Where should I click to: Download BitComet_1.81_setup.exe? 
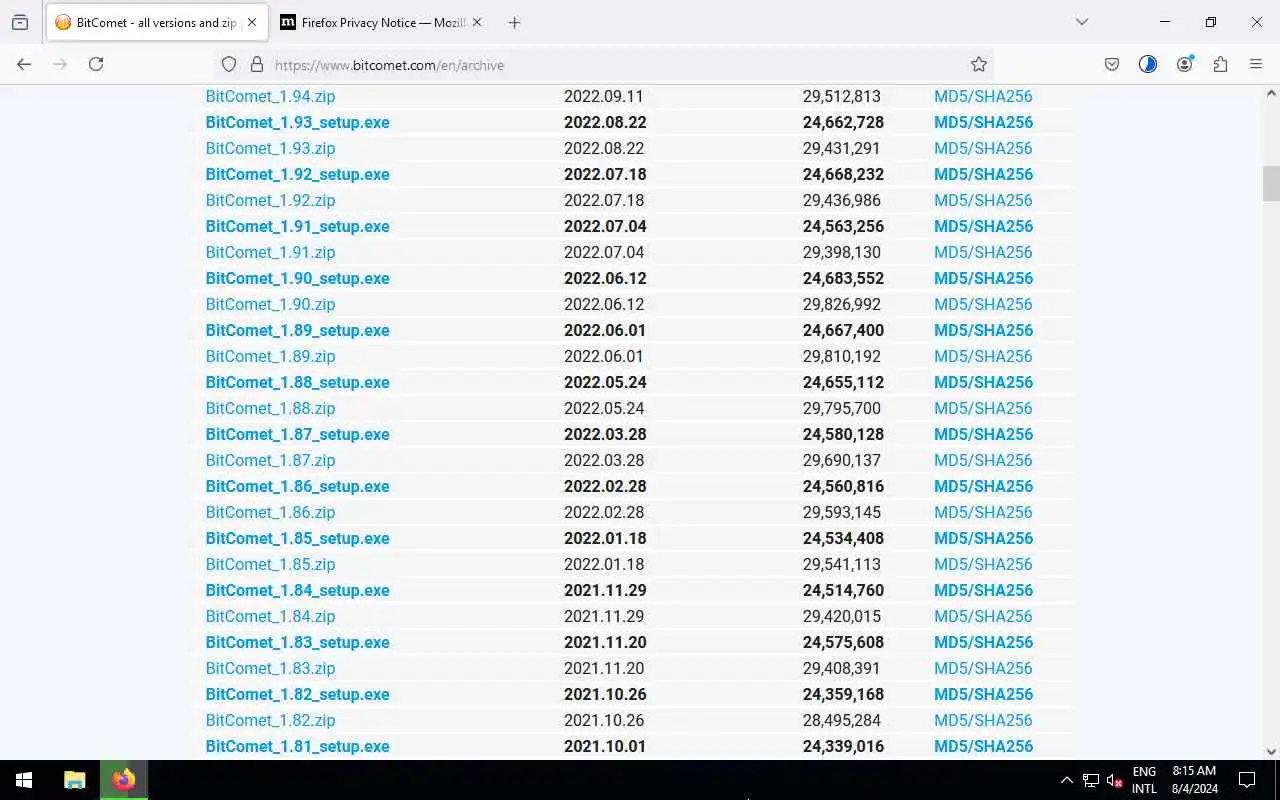[297, 746]
